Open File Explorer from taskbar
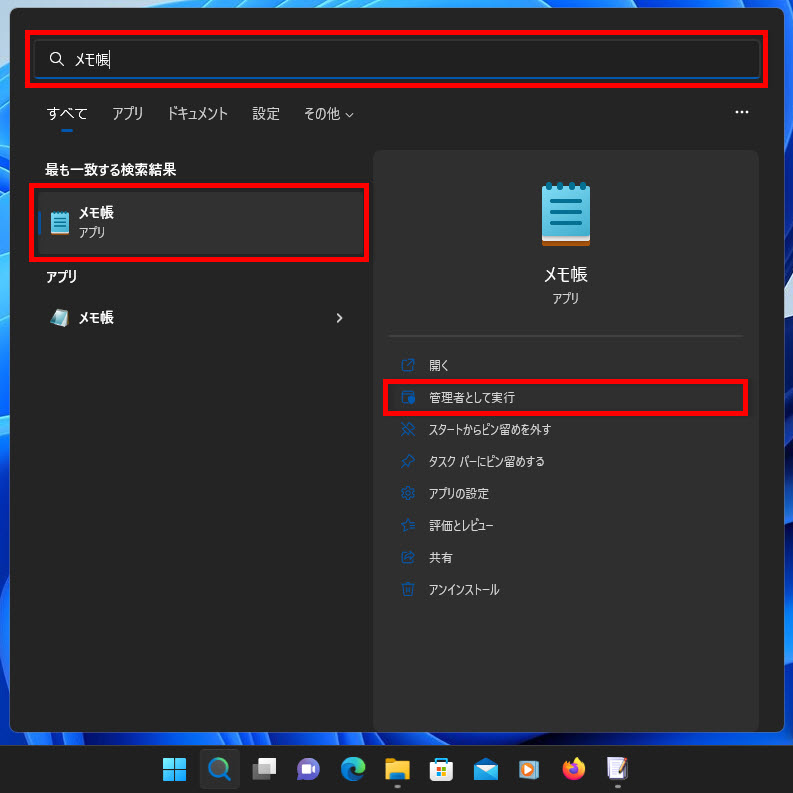The width and height of the screenshot is (793, 793). 397,769
